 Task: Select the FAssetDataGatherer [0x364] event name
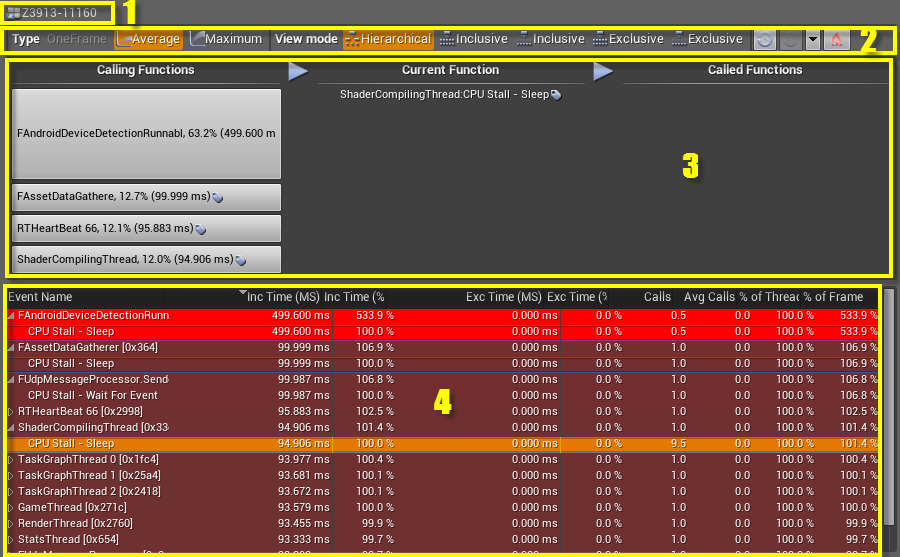[88, 347]
